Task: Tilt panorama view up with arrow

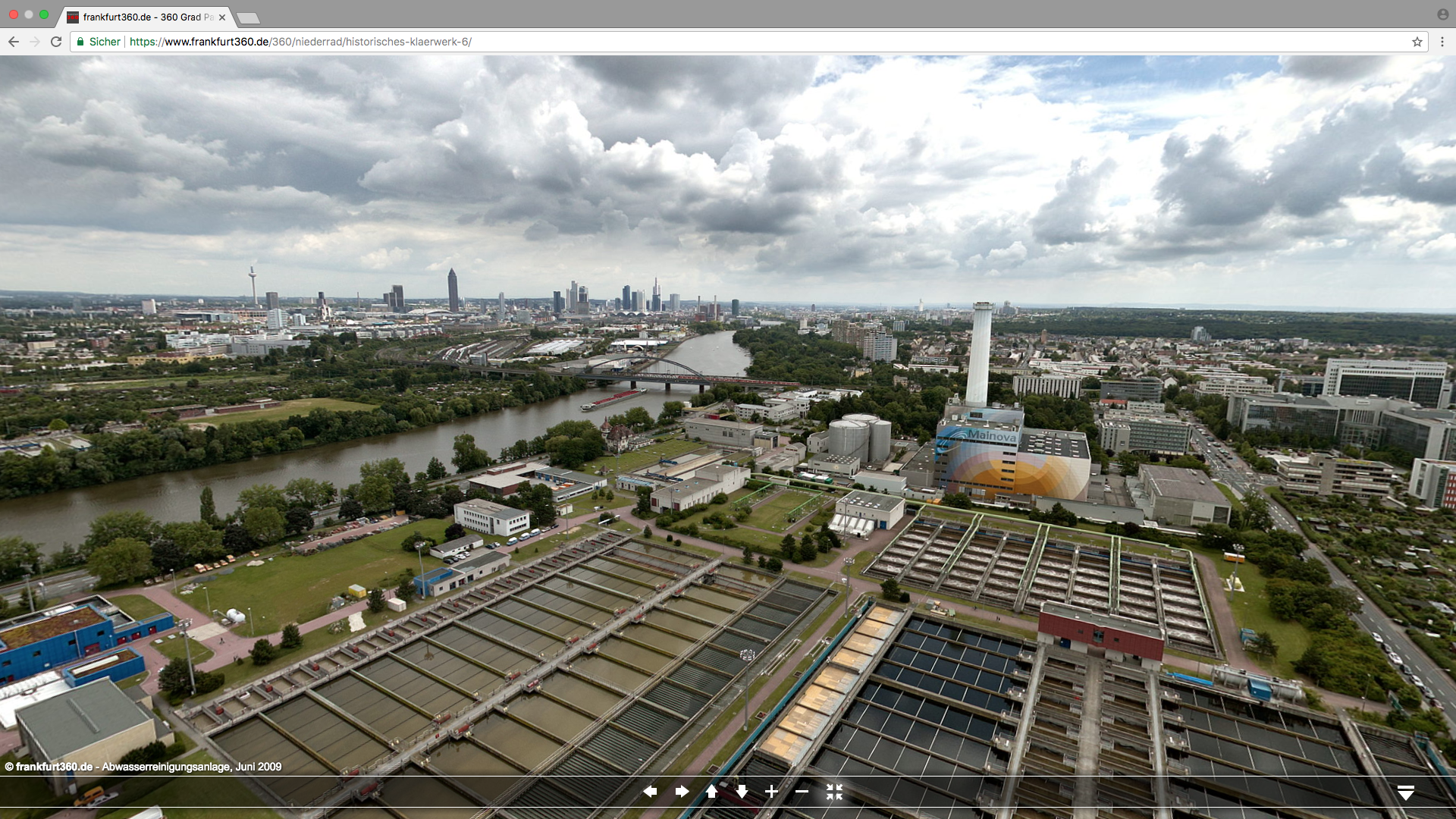Action: point(711,792)
